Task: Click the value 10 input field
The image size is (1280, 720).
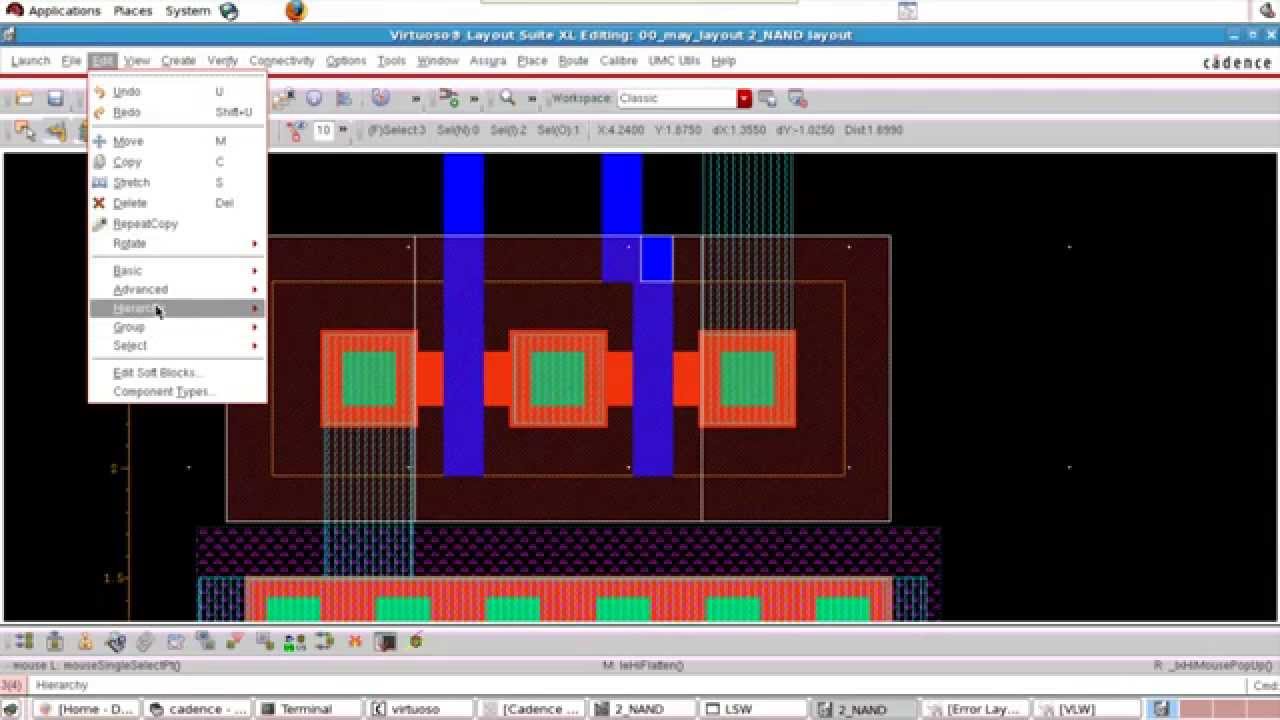Action: 323,130
